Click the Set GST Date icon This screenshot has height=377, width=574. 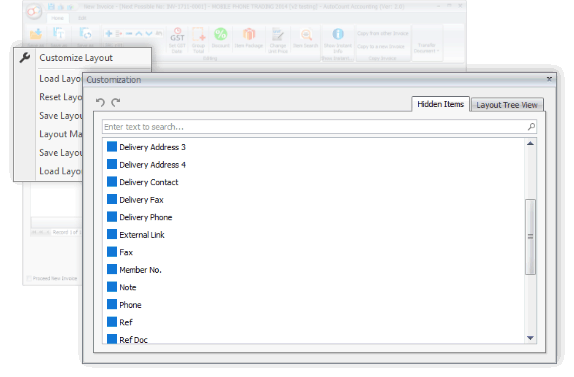pyautogui.click(x=177, y=35)
